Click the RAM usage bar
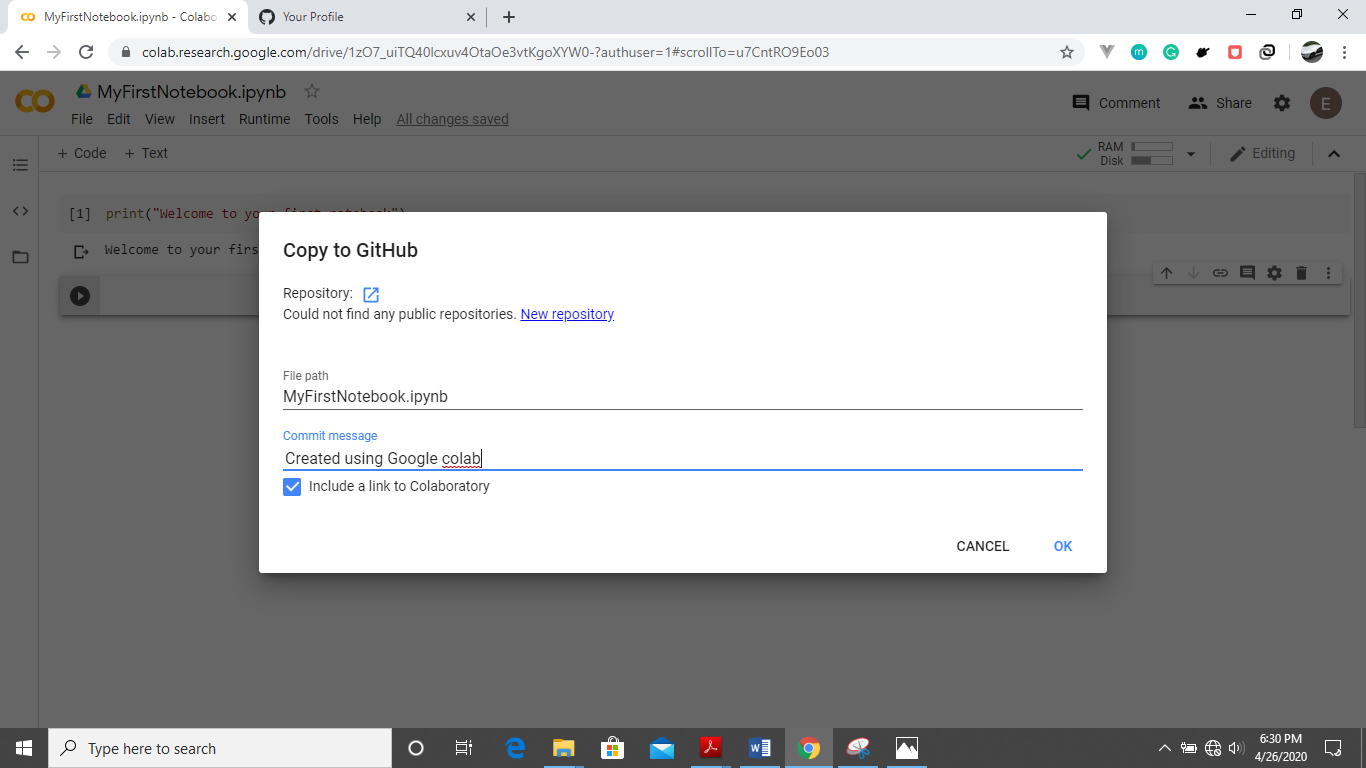The width and height of the screenshot is (1366, 768). tap(1152, 147)
